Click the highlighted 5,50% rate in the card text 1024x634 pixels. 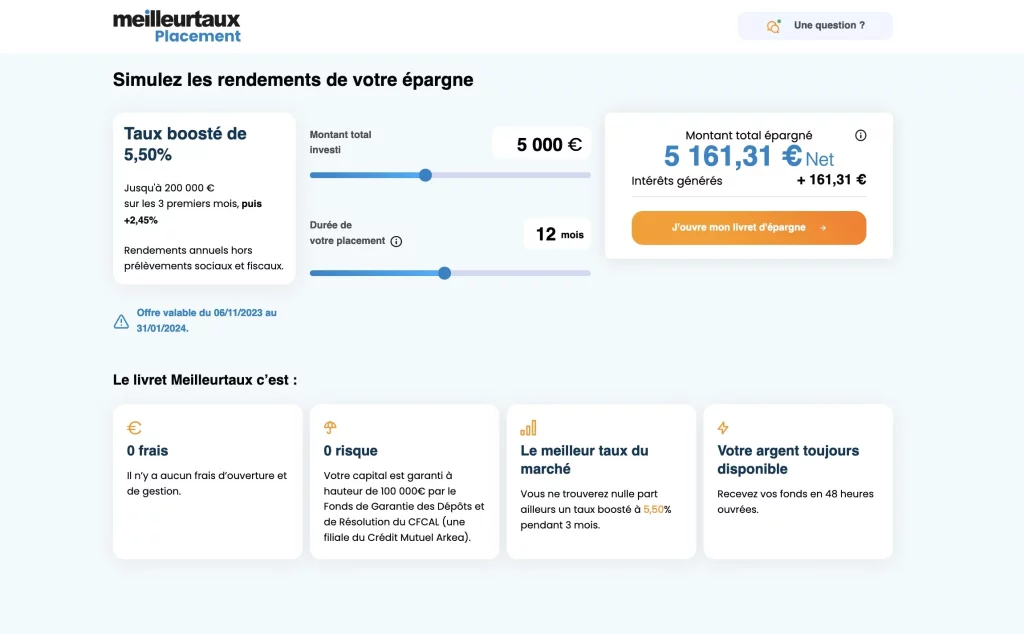(653, 509)
